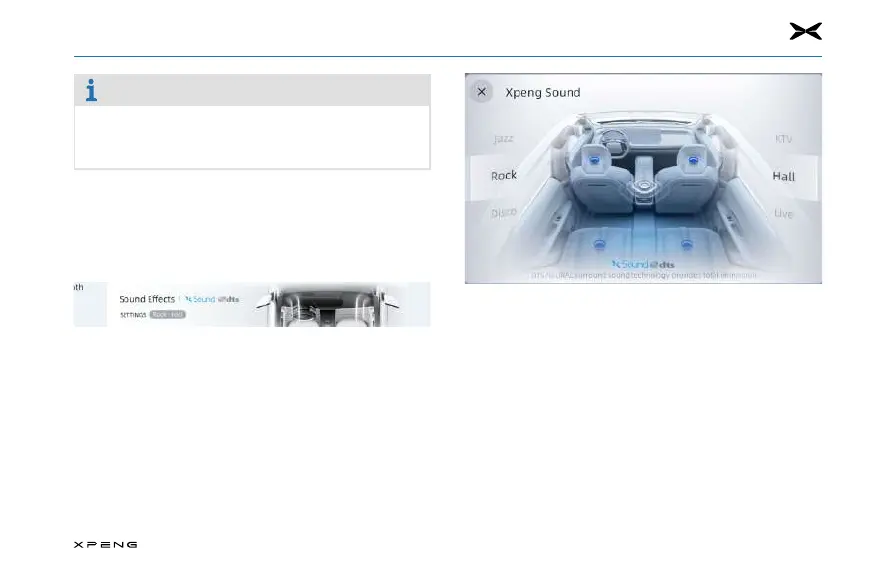Click the front-left headrest speaker icon
The width and height of the screenshot is (896, 567).
pos(594,160)
